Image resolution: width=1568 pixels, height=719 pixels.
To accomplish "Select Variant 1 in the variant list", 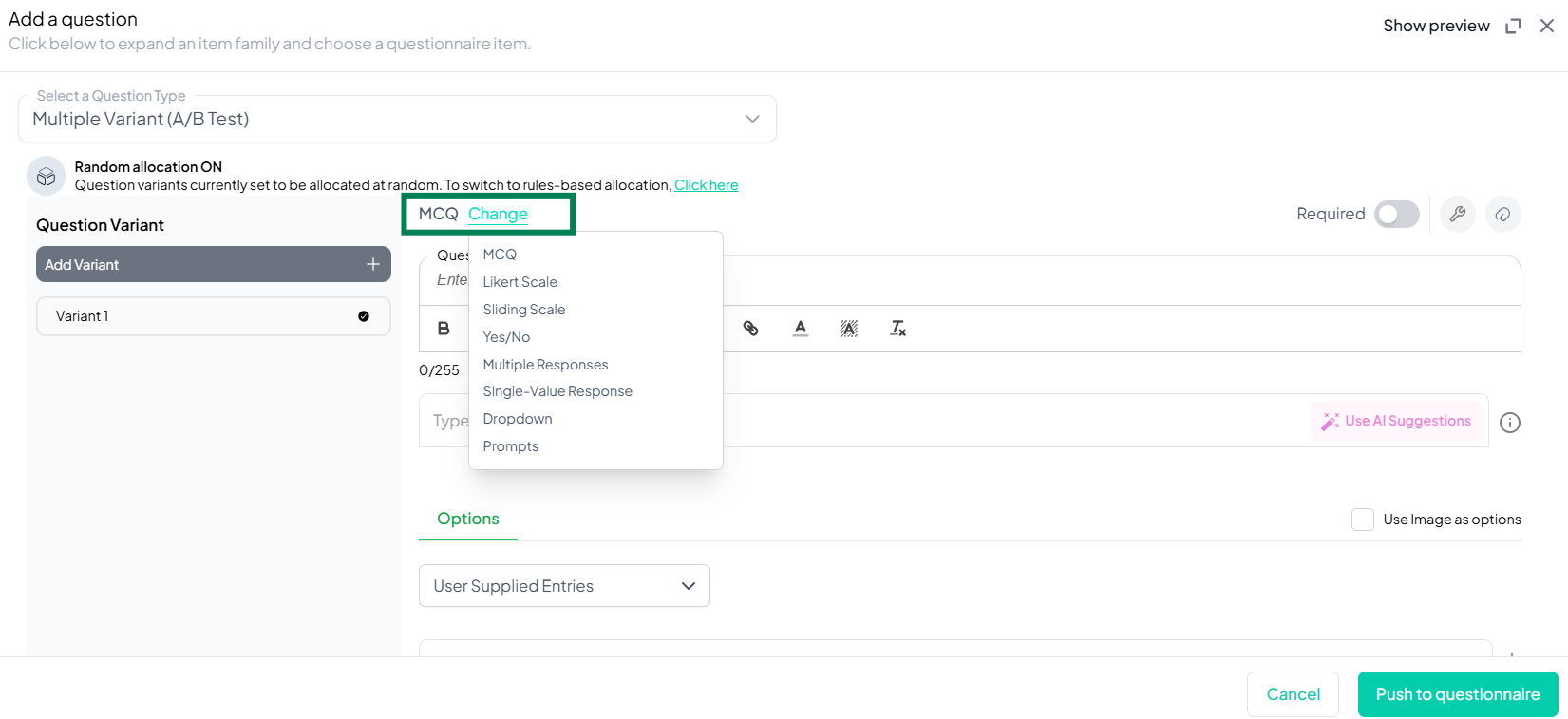I will point(213,316).
